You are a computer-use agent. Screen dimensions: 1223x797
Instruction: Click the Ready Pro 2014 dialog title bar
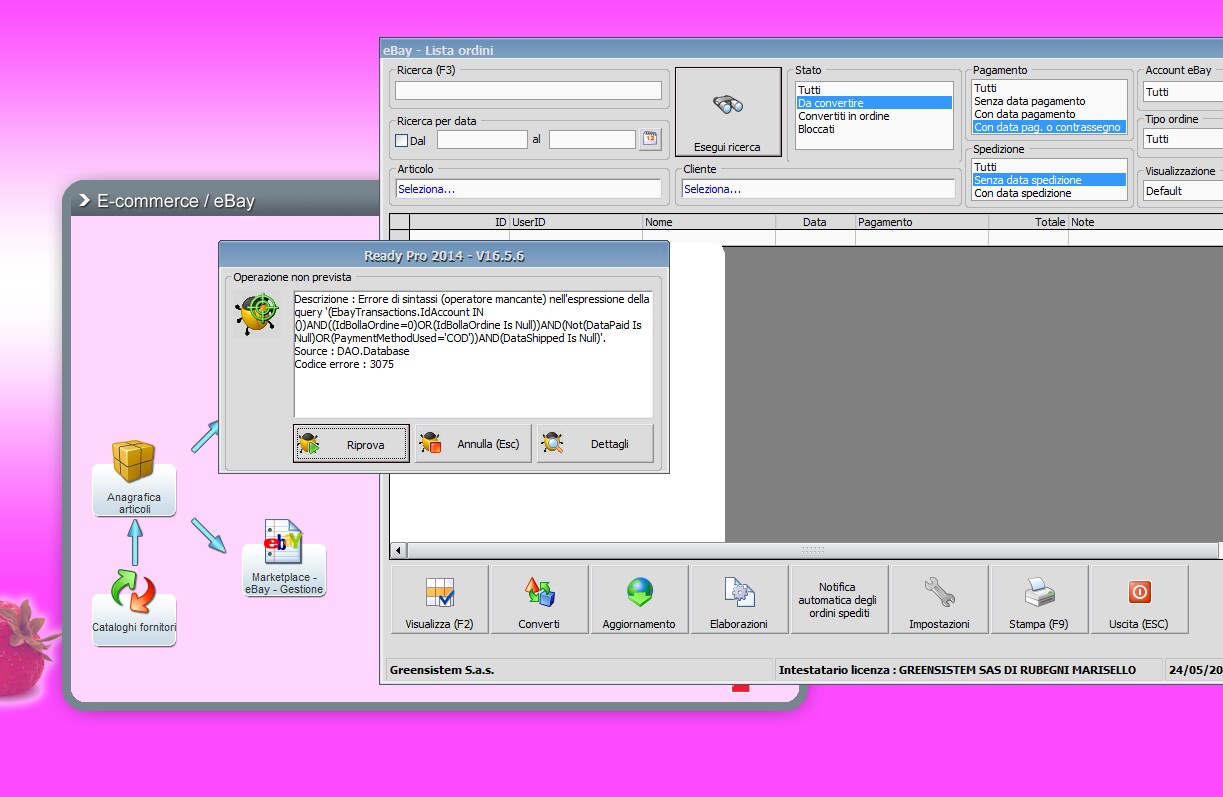444,256
